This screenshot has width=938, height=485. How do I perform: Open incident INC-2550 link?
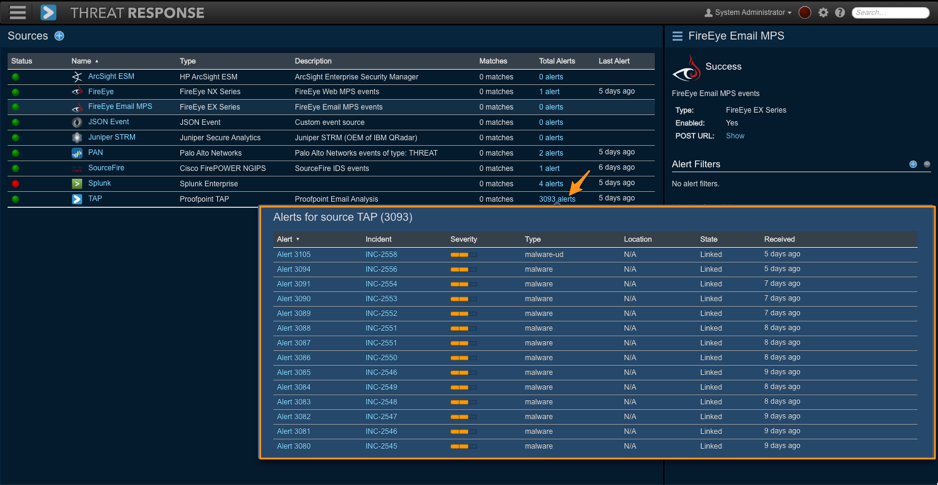[x=382, y=358]
